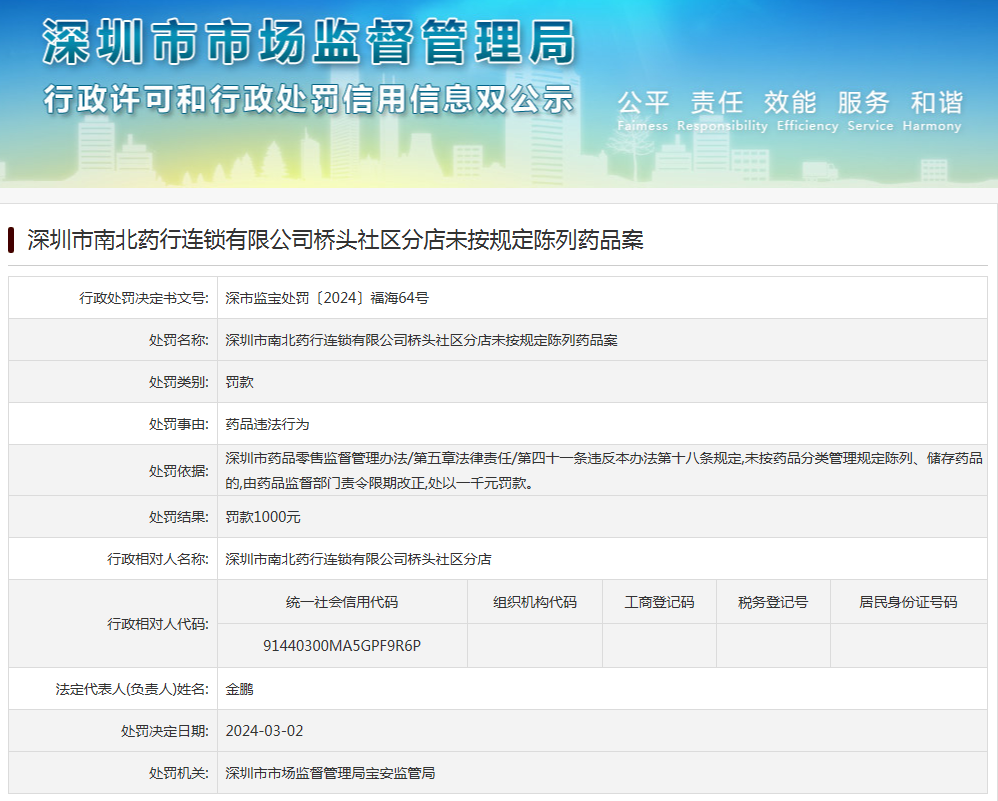Screen dimensions: 998x801
Task: Click the 行政相对人代码 label
Action: [x=158, y=624]
